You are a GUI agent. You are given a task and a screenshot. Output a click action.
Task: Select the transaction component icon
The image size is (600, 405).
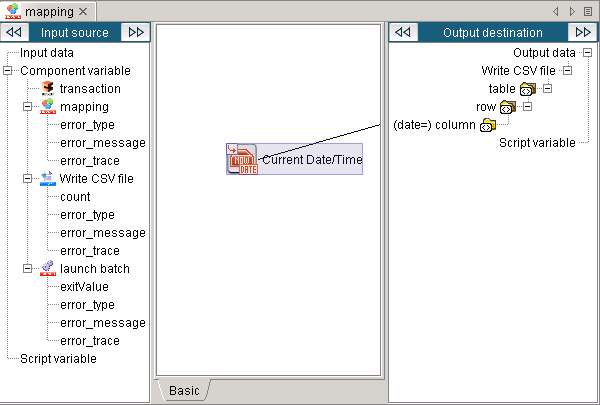47,89
